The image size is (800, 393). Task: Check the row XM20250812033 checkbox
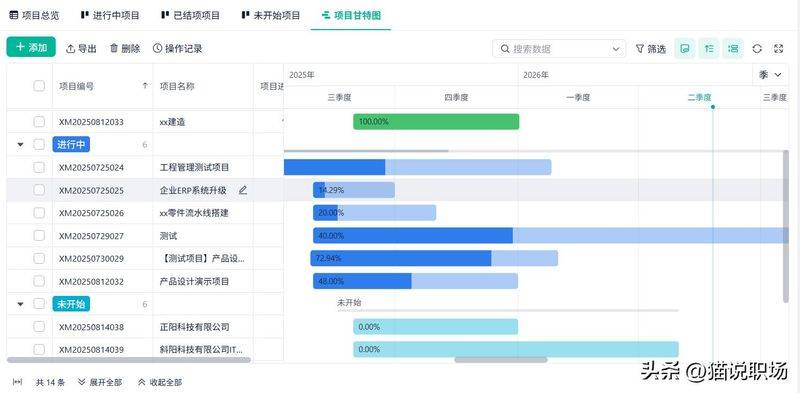click(x=39, y=121)
